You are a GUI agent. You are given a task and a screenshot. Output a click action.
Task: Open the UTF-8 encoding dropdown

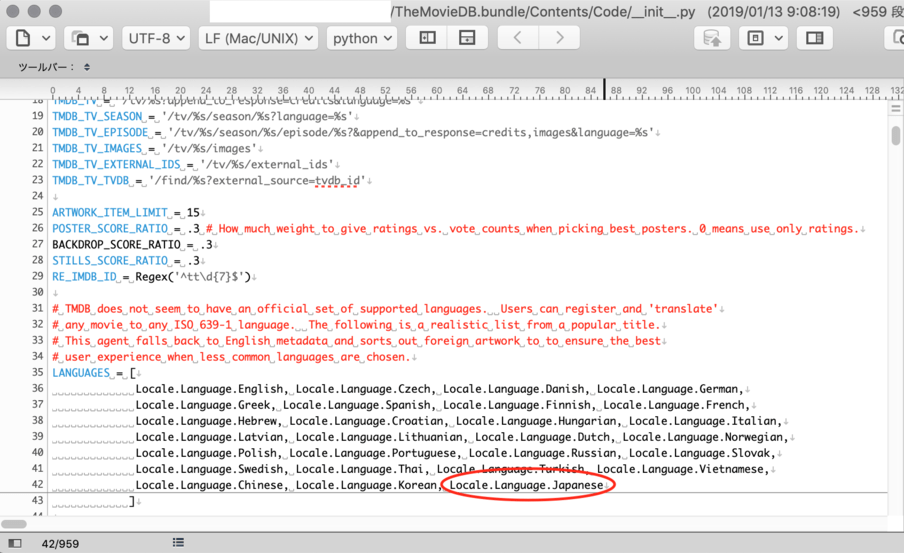[156, 38]
